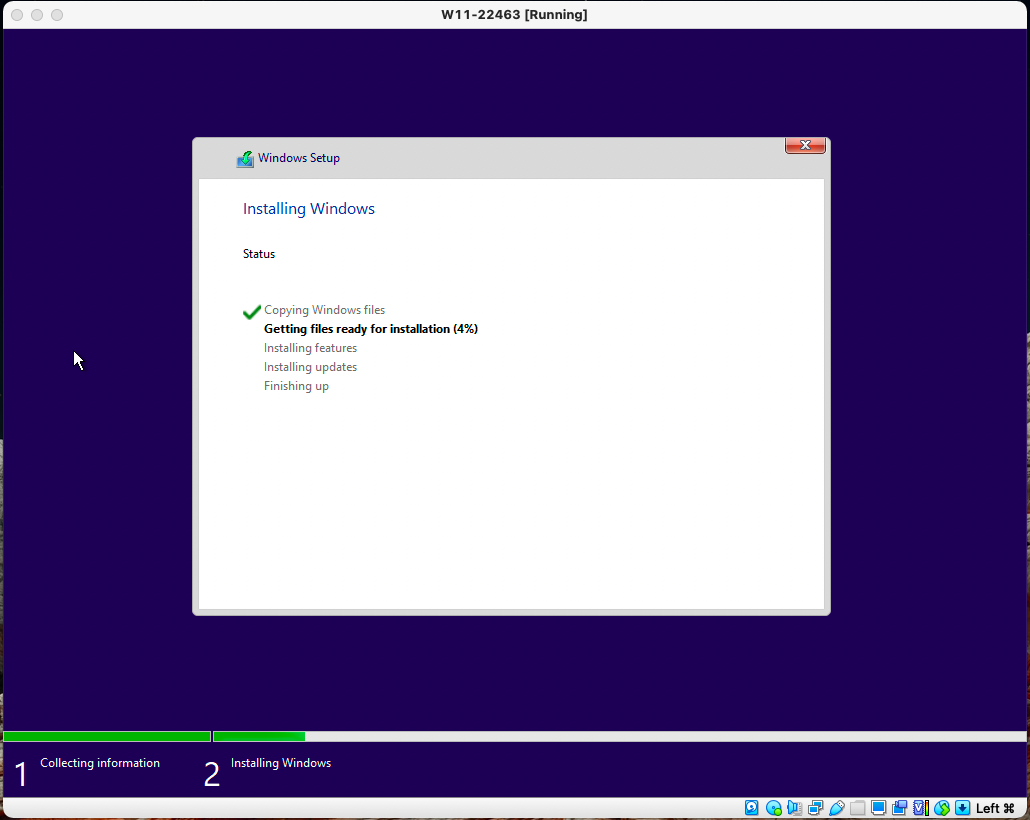
Task: Click the 'Installing updates' step text
Action: tap(311, 367)
